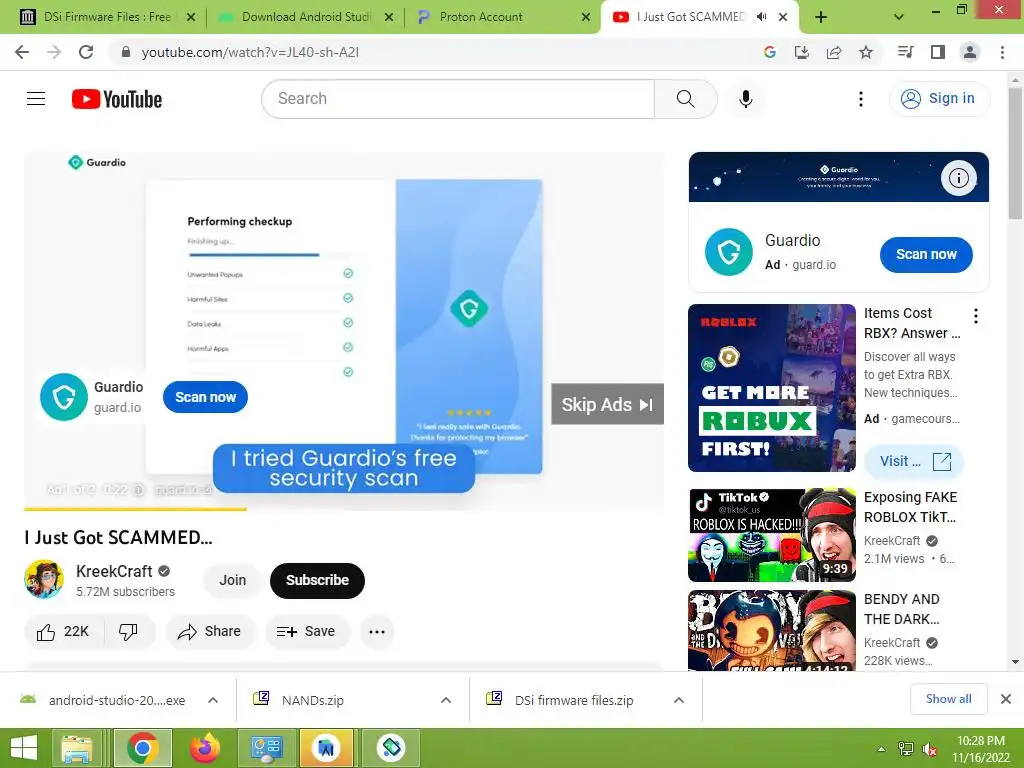Expand NANDs.zip download options chevron
The image size is (1024, 768).
coord(446,700)
